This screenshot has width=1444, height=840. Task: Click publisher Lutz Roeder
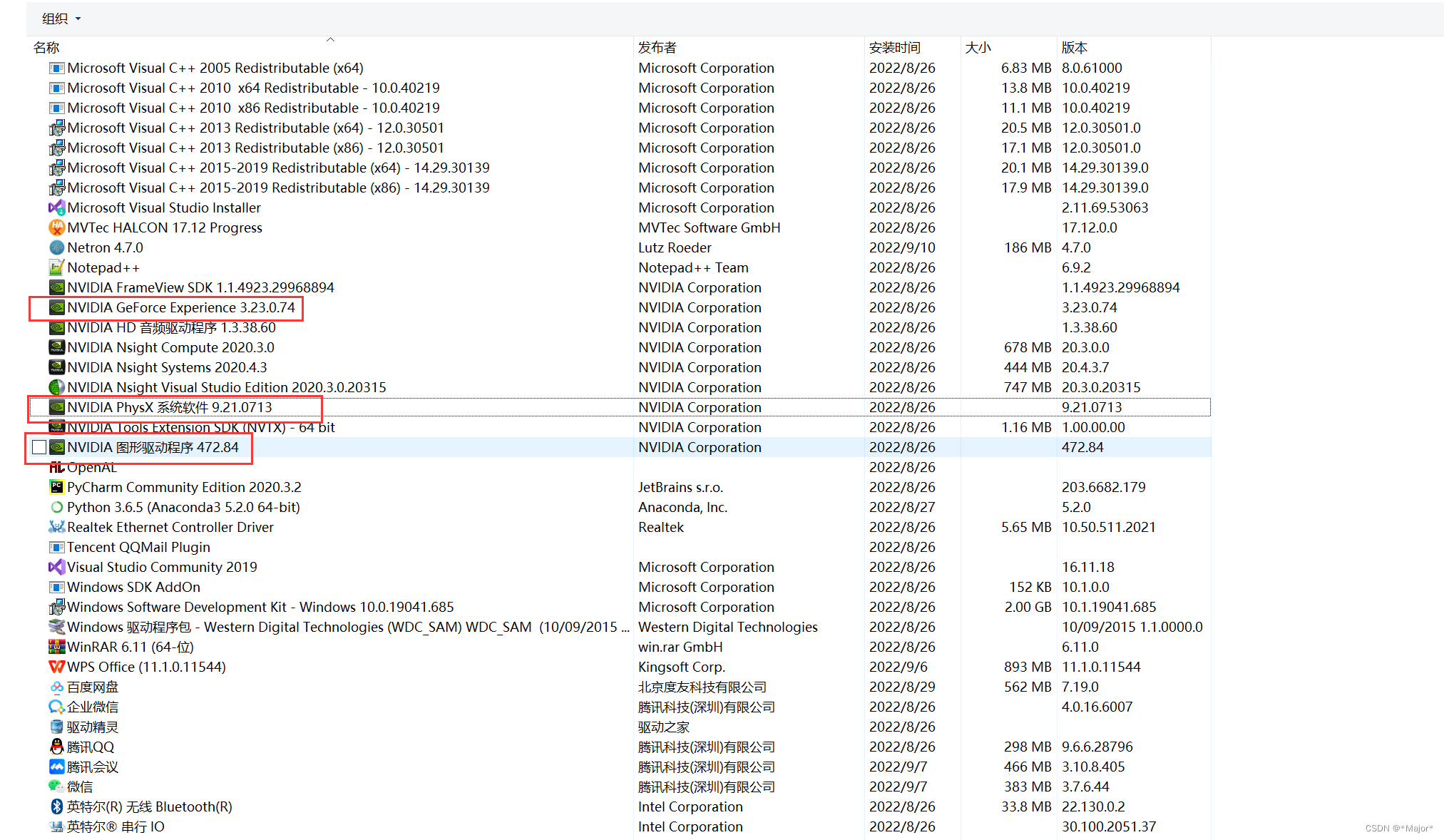click(675, 247)
